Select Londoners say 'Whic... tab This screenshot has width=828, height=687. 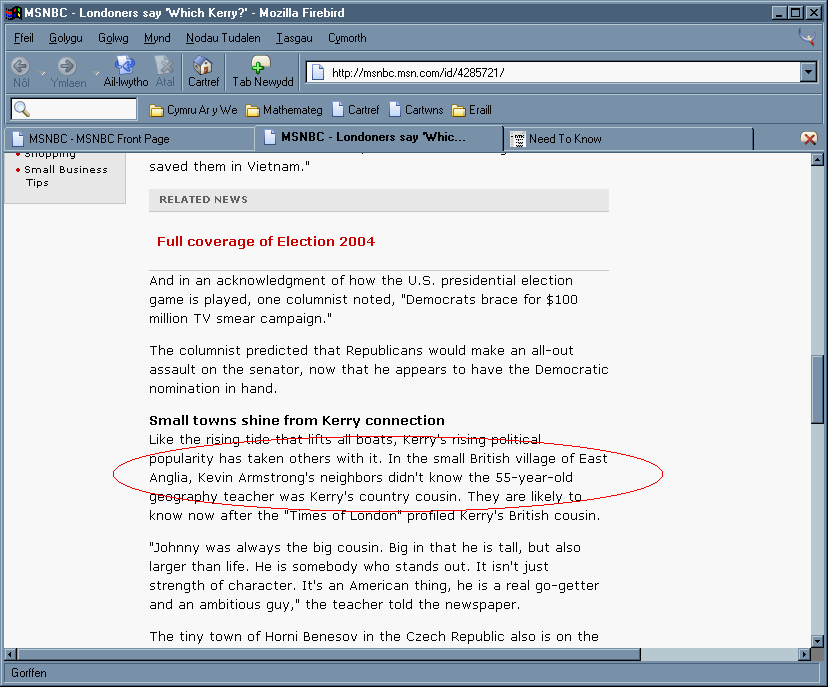pyautogui.click(x=379, y=137)
